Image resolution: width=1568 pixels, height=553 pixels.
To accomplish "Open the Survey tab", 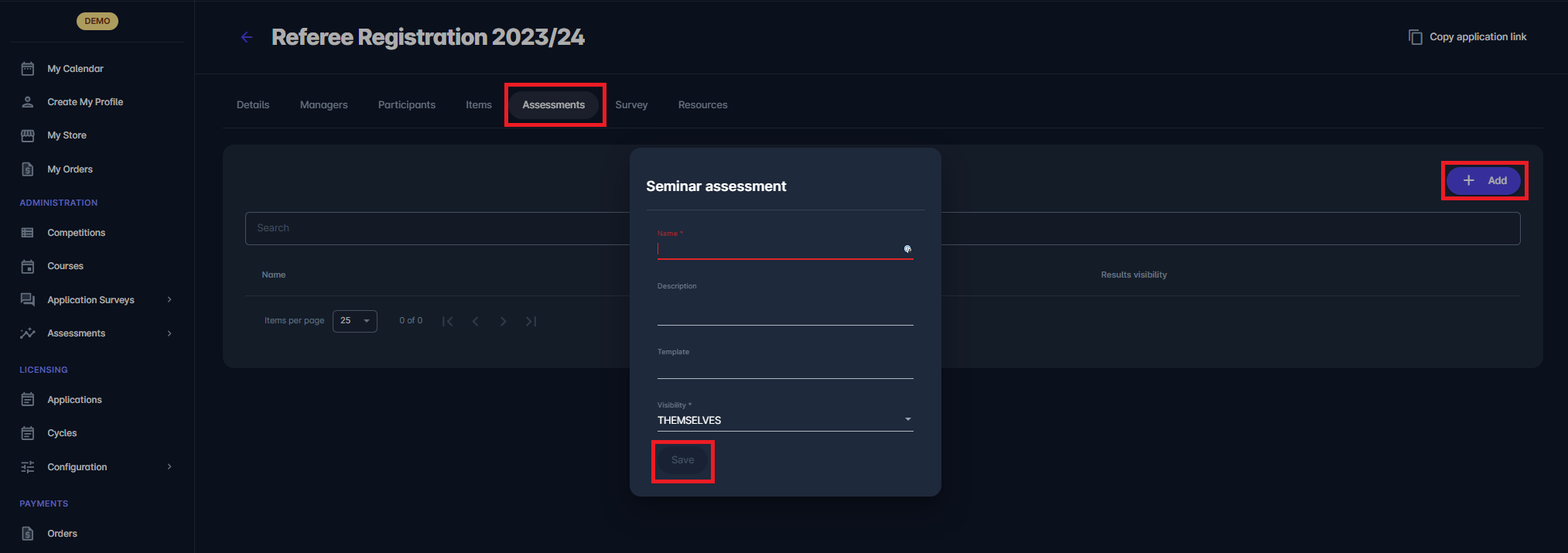I will (631, 105).
